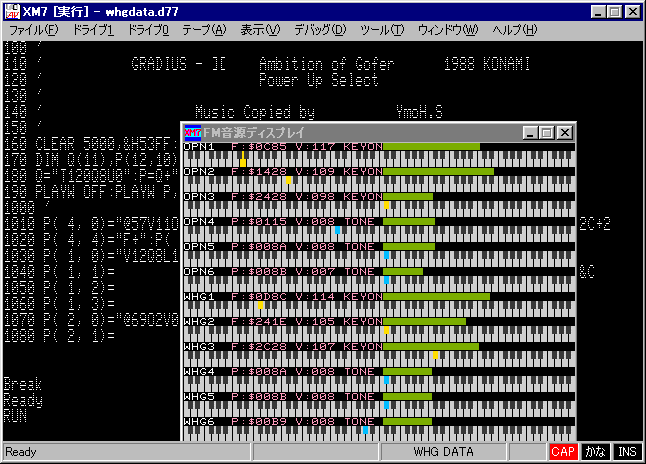
Task: Click the volume value V:098
Action: point(315,197)
